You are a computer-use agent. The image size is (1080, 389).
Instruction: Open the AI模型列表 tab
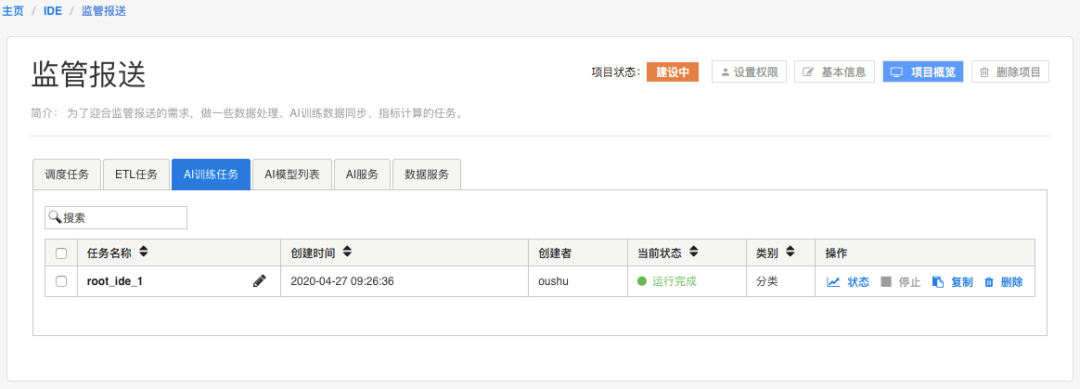pyautogui.click(x=292, y=174)
